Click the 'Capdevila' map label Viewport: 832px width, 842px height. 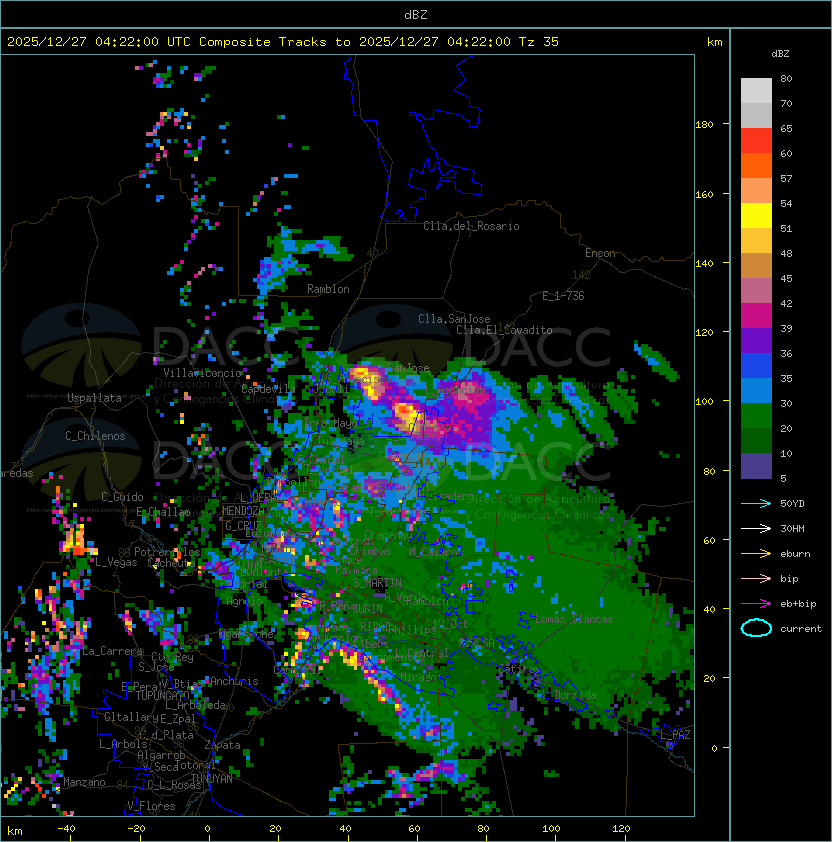tap(268, 388)
